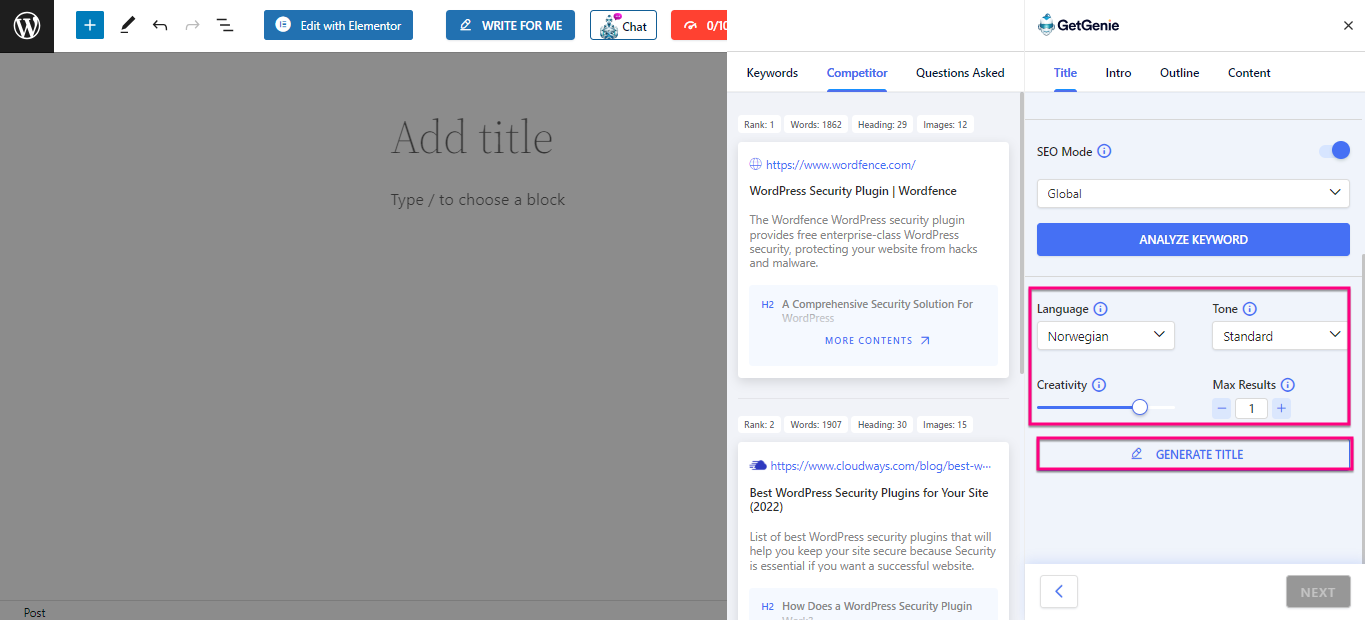
Task: Increase Max Results with plus button
Action: [x=1282, y=408]
